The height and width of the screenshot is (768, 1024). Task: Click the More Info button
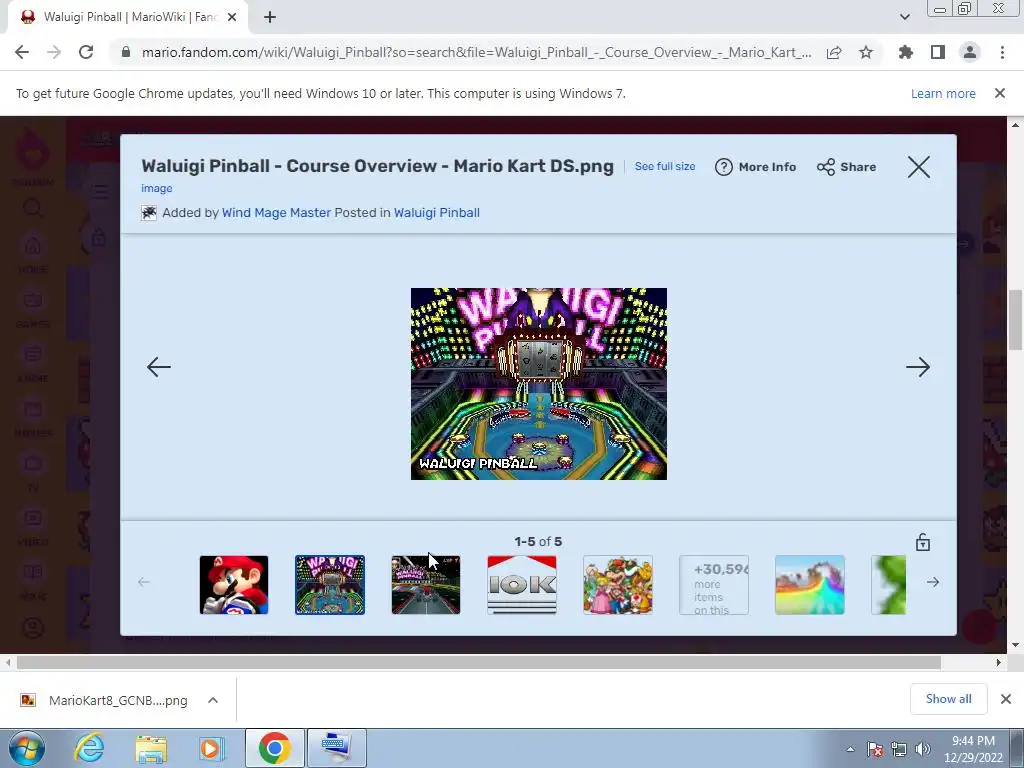pyautogui.click(x=756, y=167)
